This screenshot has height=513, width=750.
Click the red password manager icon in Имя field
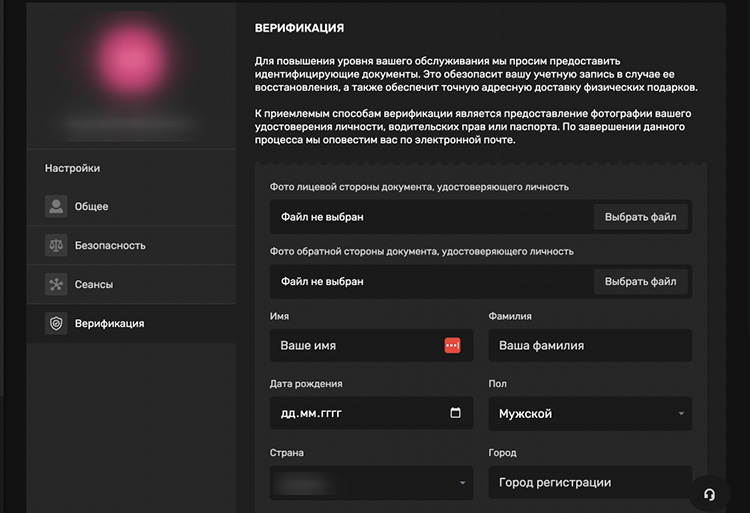click(452, 345)
